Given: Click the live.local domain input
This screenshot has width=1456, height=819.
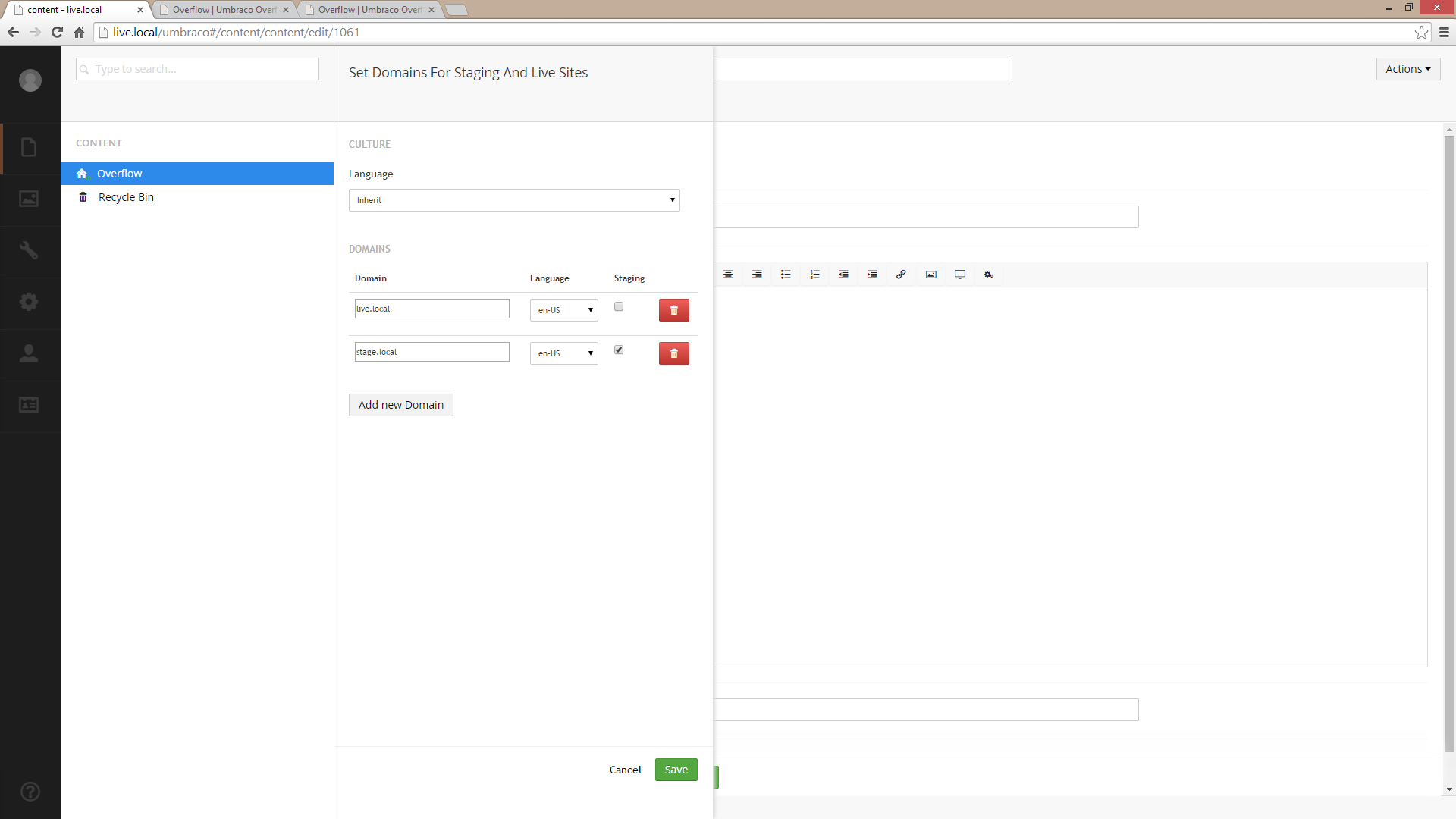Looking at the screenshot, I should click(432, 309).
